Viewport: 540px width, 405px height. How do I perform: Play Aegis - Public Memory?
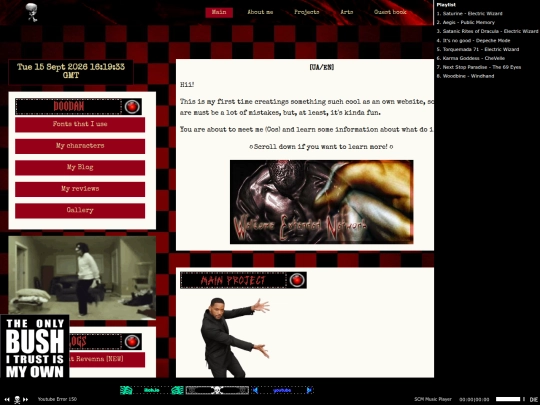click(466, 22)
